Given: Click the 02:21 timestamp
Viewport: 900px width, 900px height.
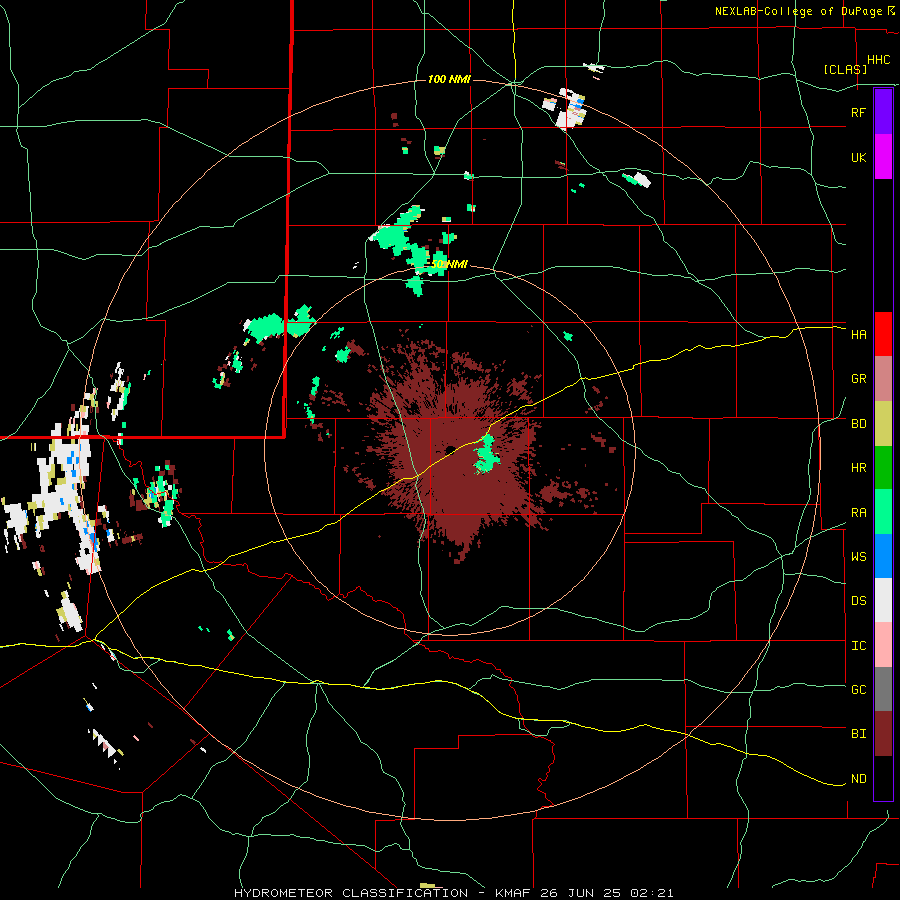Looking at the screenshot, I should click(657, 893).
